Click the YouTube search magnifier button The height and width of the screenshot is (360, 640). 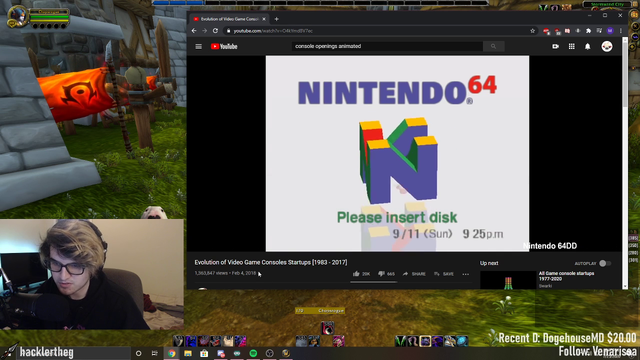click(493, 47)
